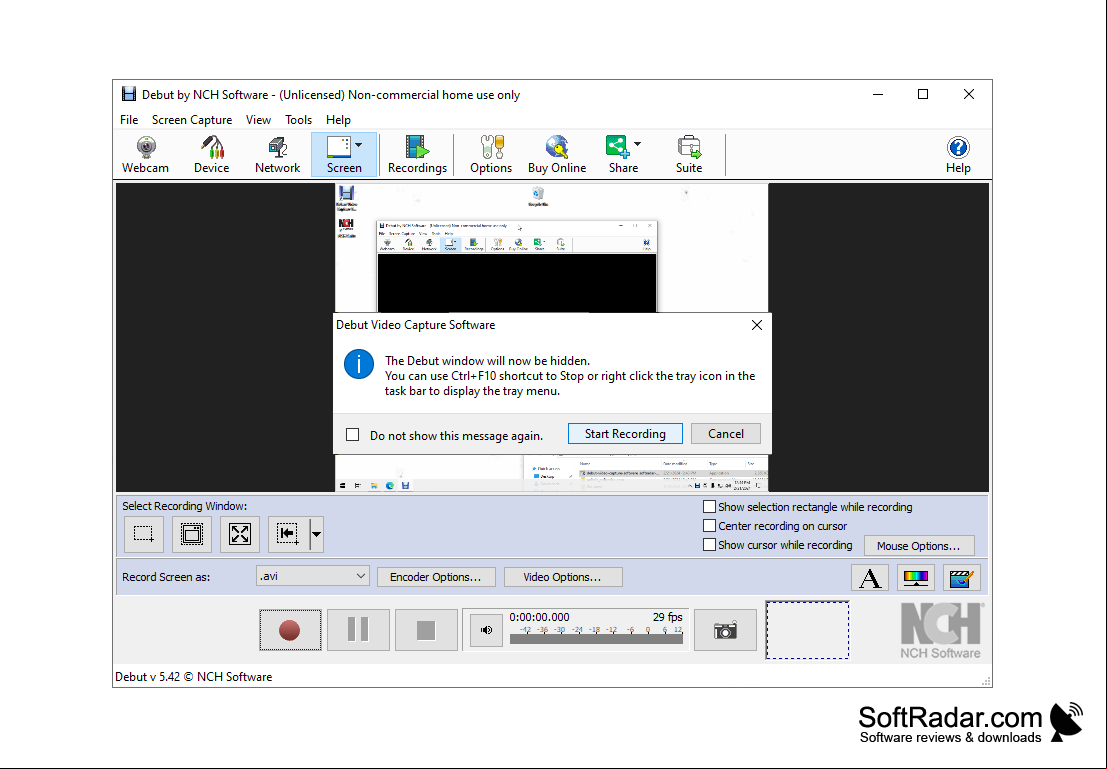
Task: Enable center recording on cursor
Action: click(x=710, y=526)
